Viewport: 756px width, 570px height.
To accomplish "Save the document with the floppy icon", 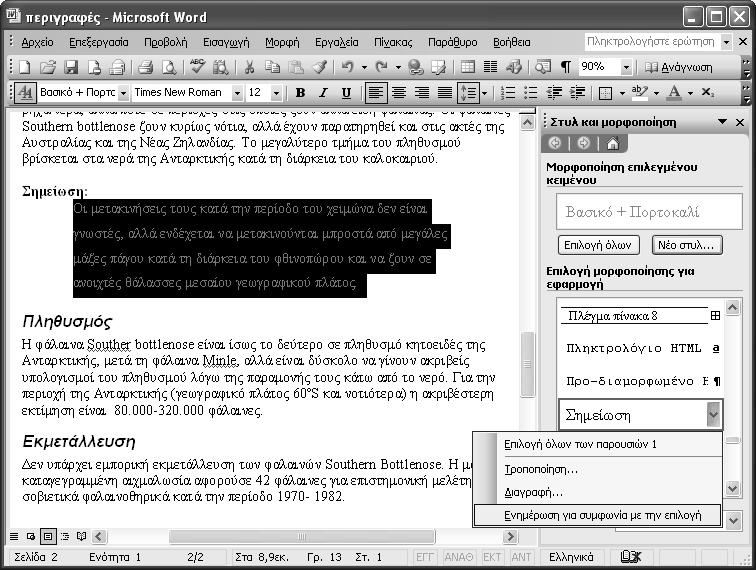I will (71, 67).
